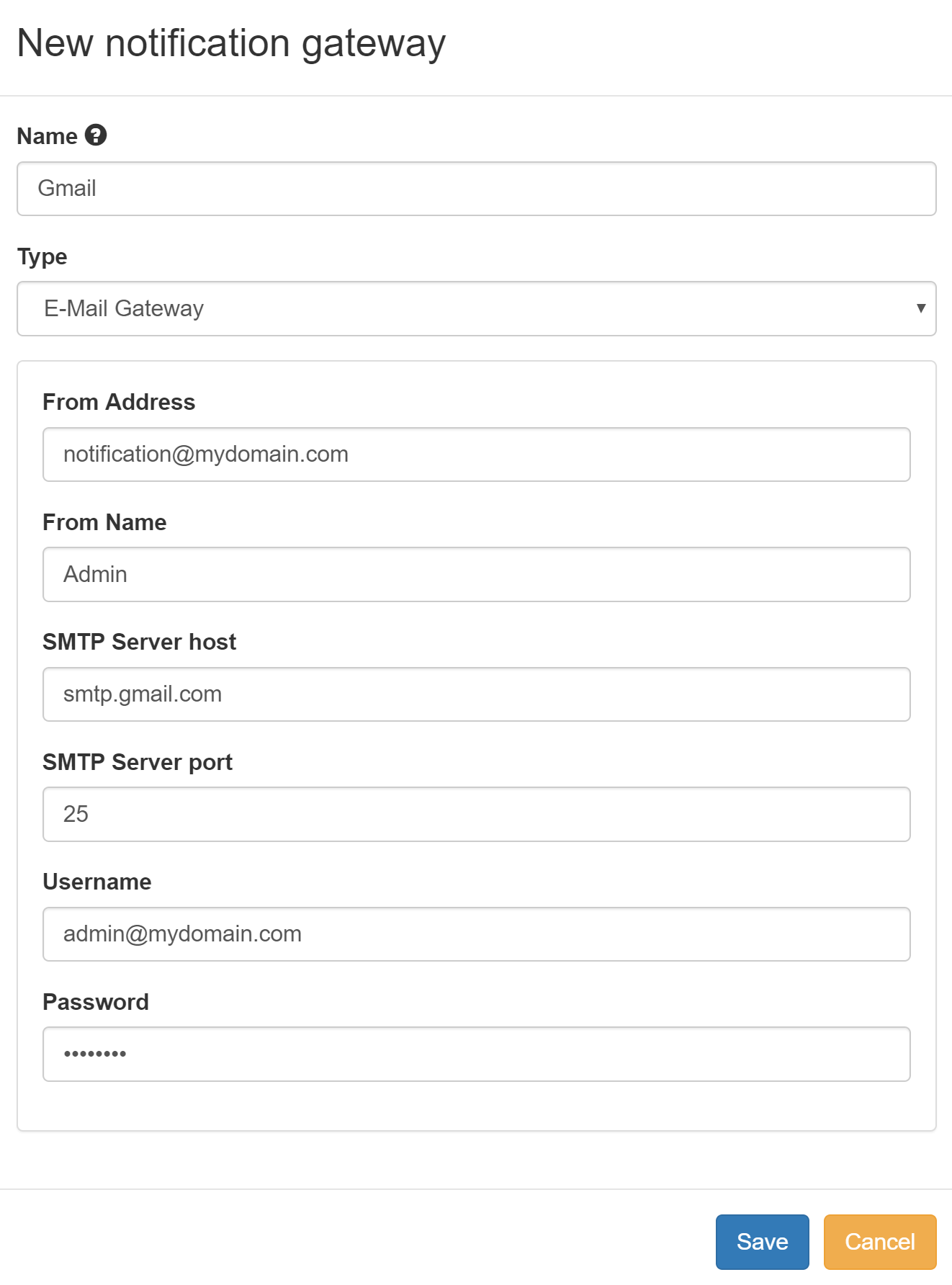Screen dimensions: 952x1285
Task: Click the help icon next to Name
Action: pos(96,135)
